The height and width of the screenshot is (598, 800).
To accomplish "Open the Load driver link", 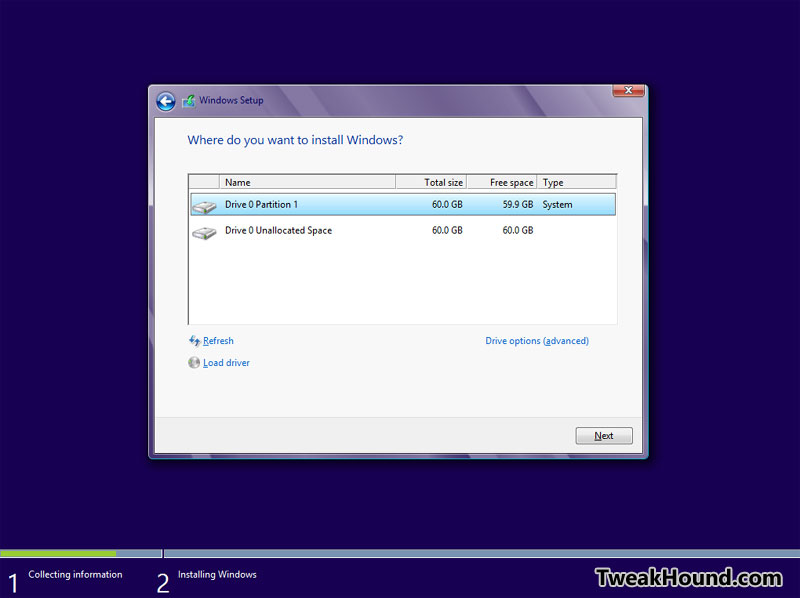I will click(226, 363).
